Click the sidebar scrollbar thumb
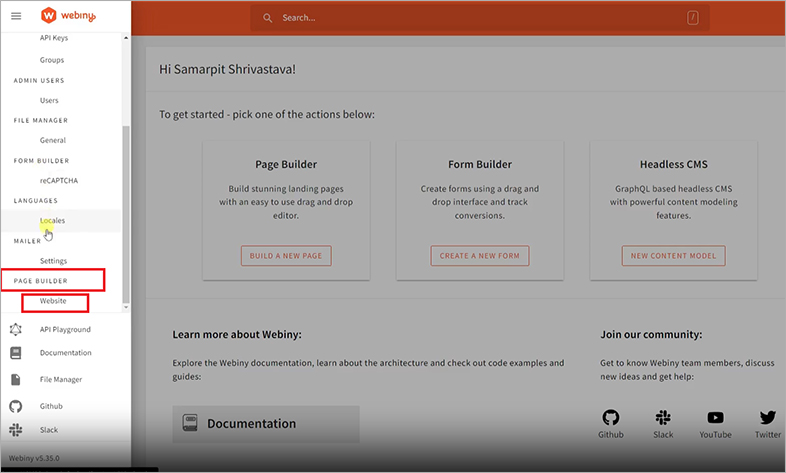786x473 pixels. (x=126, y=214)
